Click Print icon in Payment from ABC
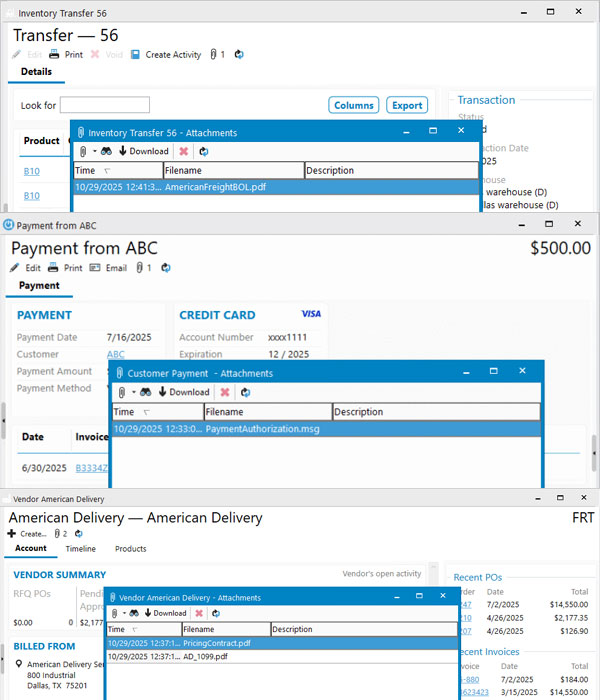 click(53, 268)
